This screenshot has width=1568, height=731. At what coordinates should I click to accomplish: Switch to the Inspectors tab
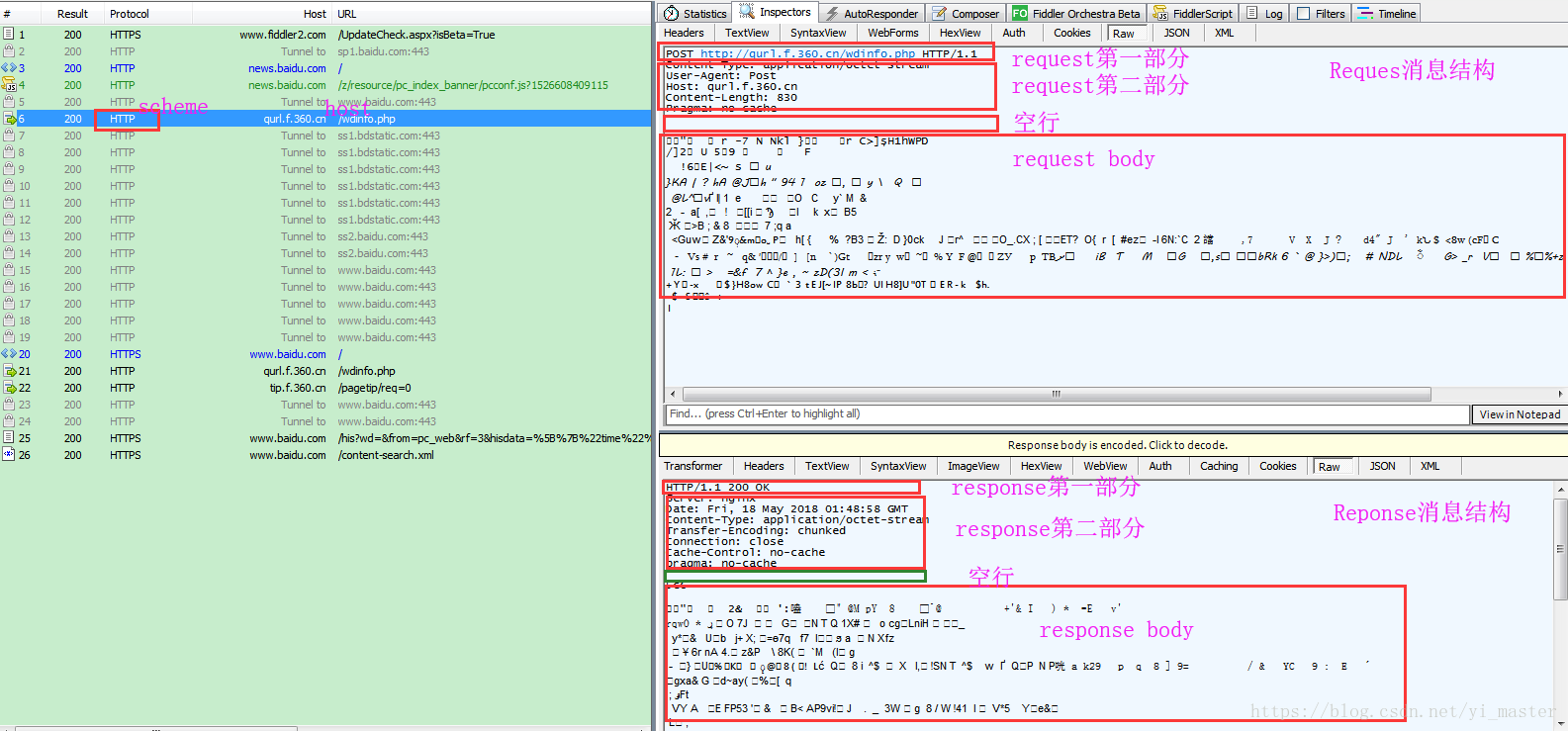coord(775,12)
